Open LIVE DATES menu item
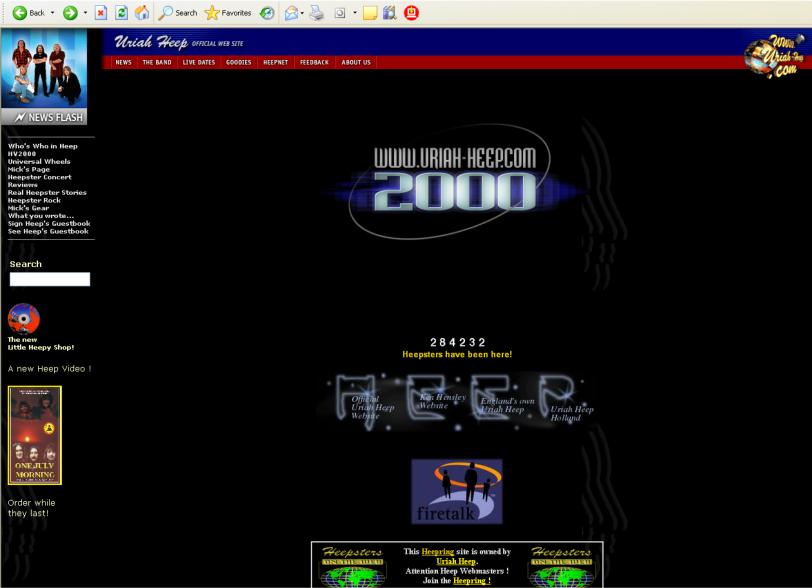The width and height of the screenshot is (812, 588). 199,62
